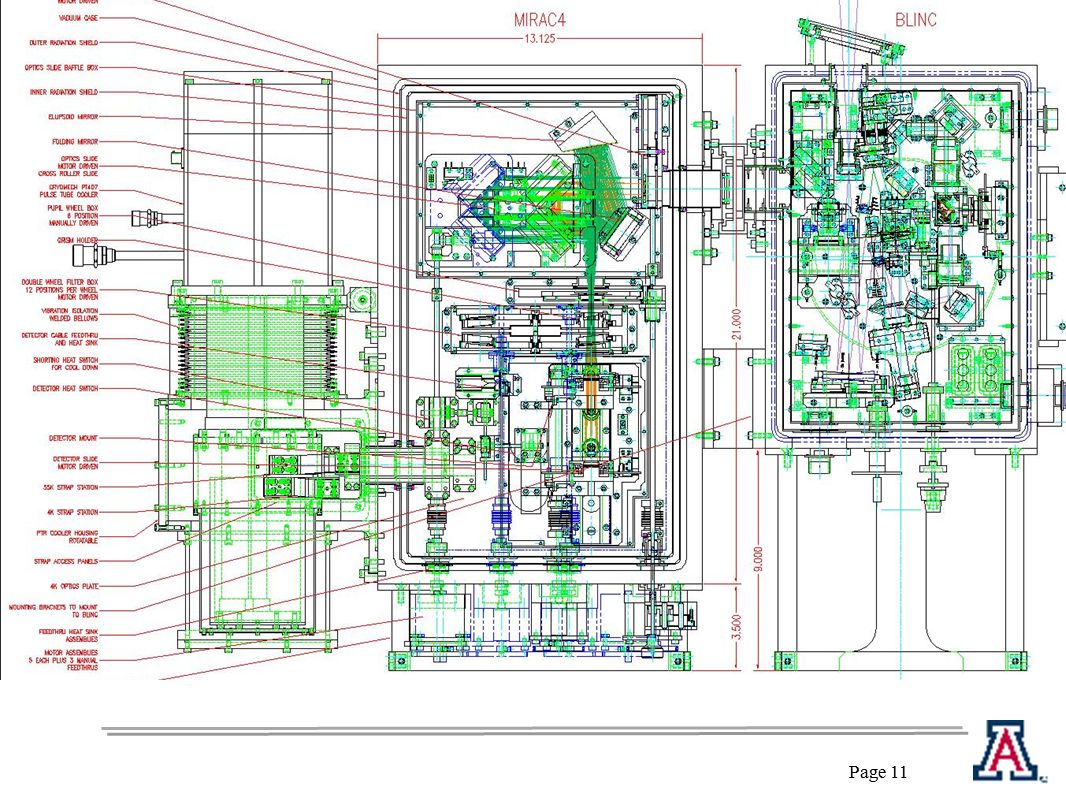Click the 'DOUBLE WHEEL FILTER BOX' label
This screenshot has width=1066, height=800.
coord(60,282)
